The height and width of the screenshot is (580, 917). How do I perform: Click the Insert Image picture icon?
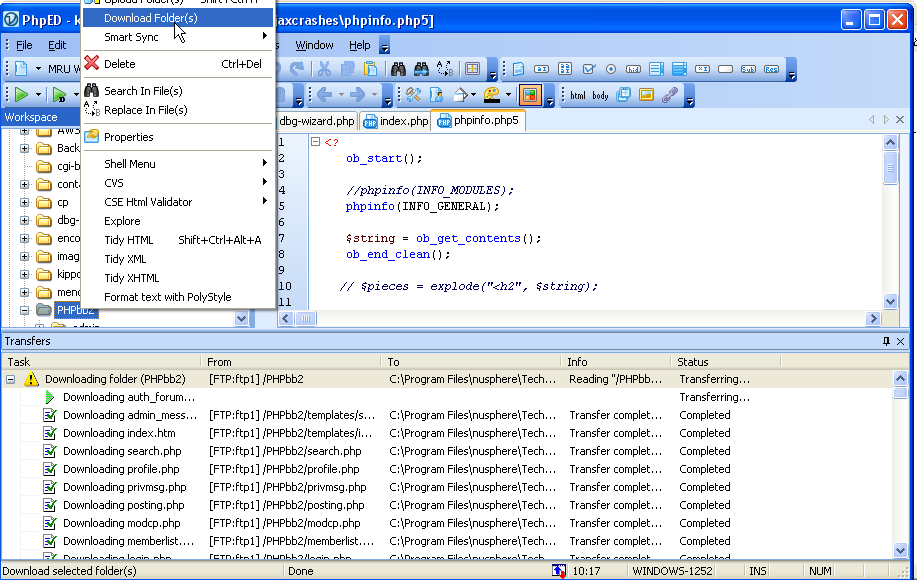click(646, 95)
